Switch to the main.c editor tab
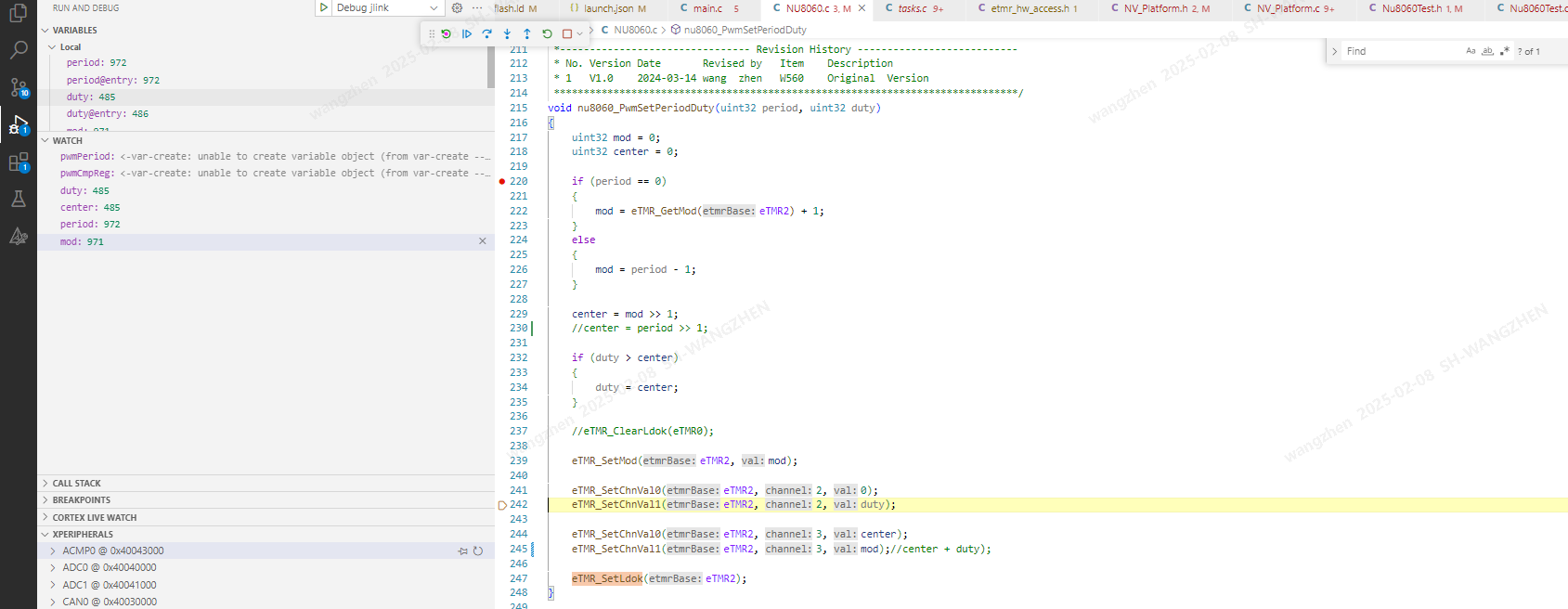 pyautogui.click(x=707, y=8)
